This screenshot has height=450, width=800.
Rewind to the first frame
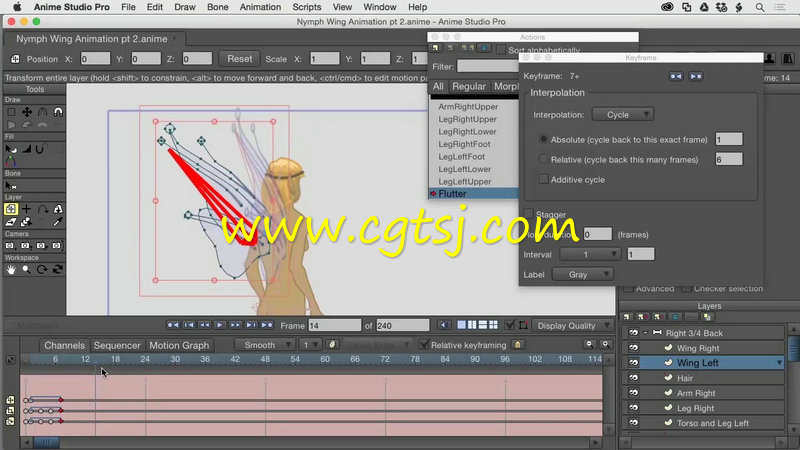(173, 325)
